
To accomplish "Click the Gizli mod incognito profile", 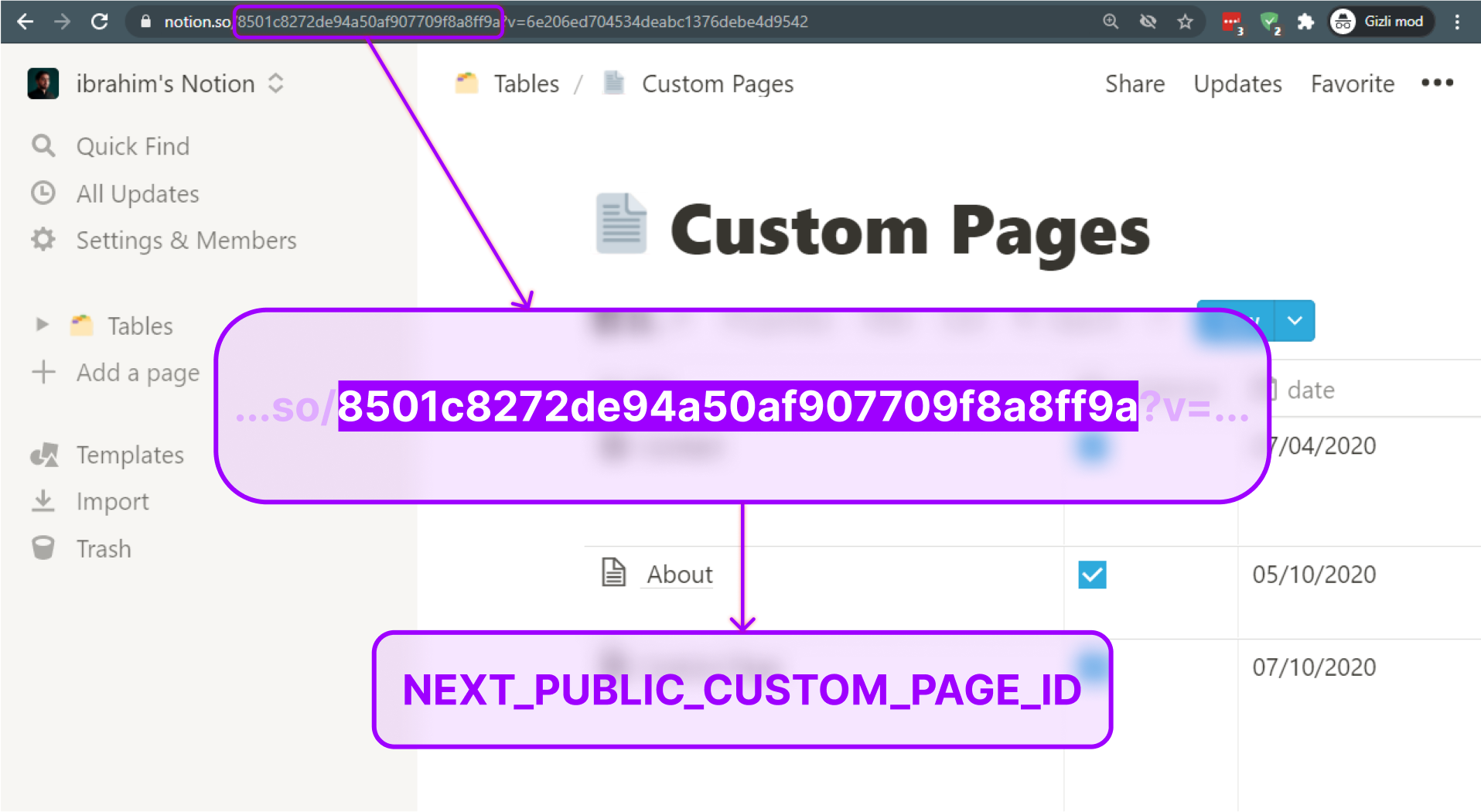I will (x=1381, y=22).
